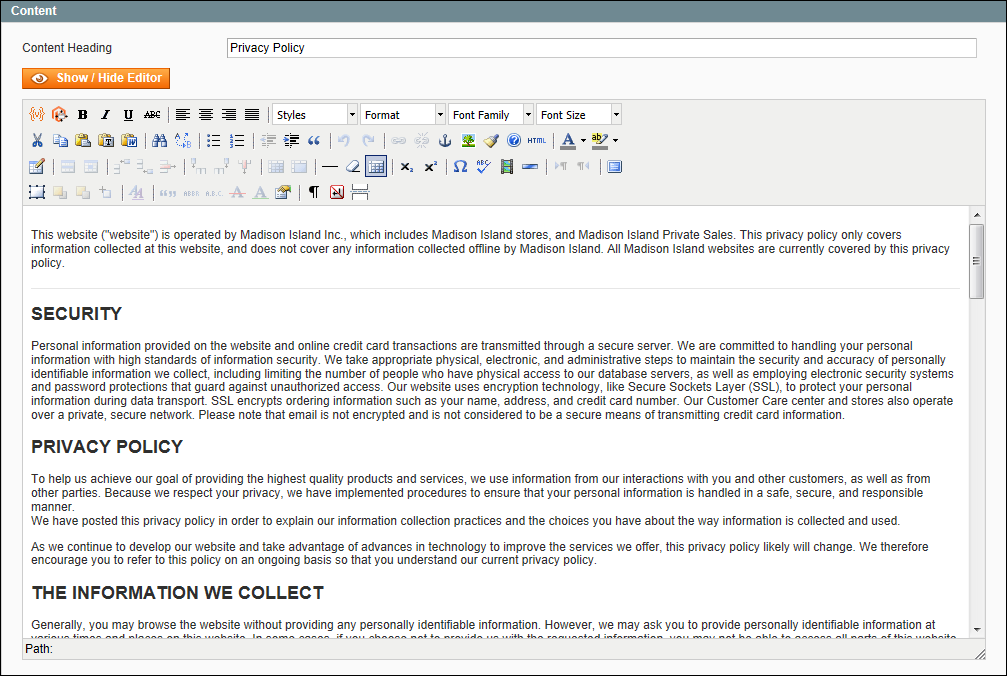Click the Paste clipboard icon

coord(83,140)
